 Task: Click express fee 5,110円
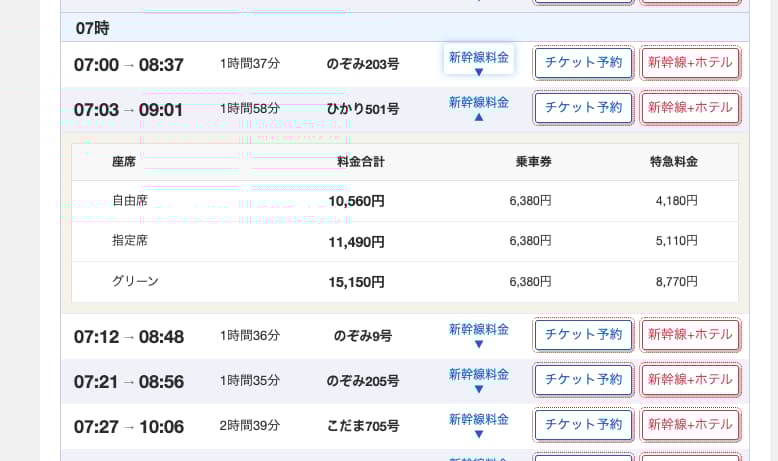(676, 241)
